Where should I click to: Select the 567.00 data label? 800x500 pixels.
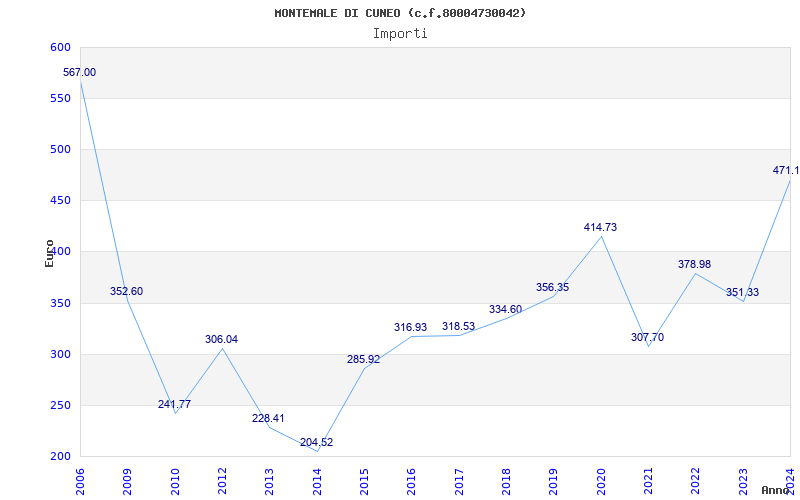click(x=79, y=72)
